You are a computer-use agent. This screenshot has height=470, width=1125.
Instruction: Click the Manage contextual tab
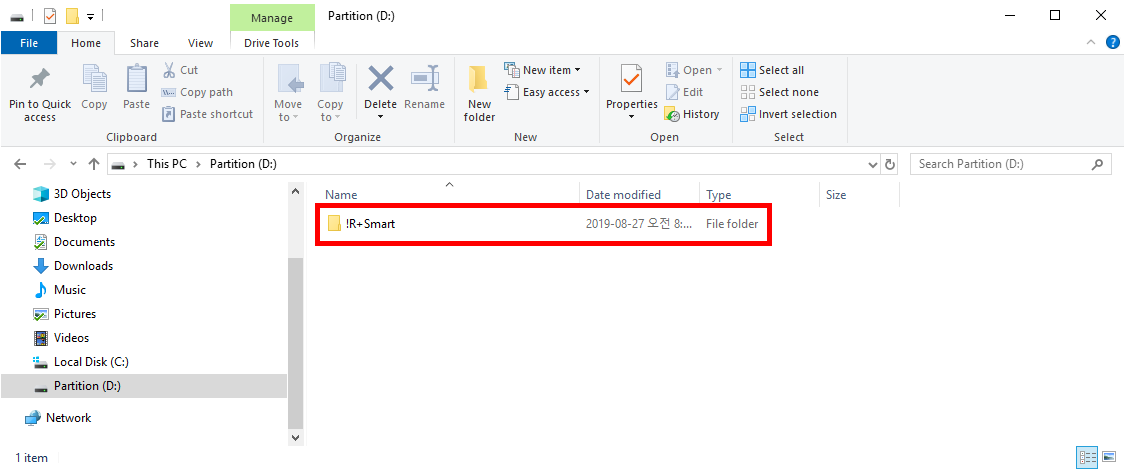pos(272,17)
